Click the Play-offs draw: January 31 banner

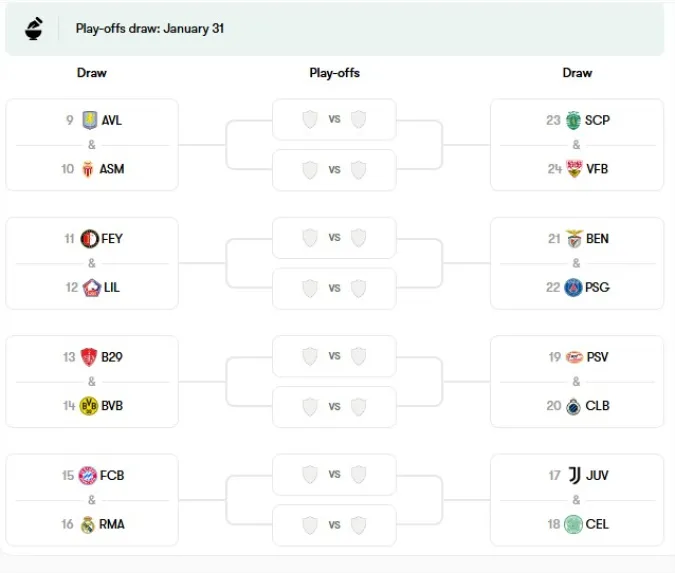tap(150, 28)
